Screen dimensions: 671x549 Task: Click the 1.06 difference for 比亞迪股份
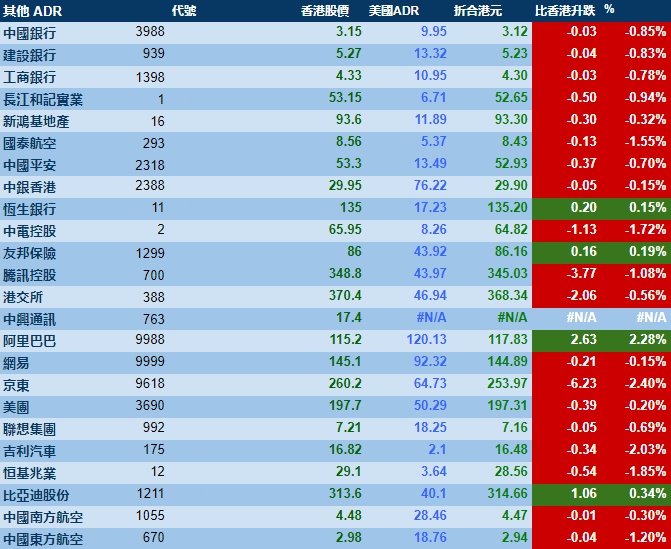tap(584, 494)
